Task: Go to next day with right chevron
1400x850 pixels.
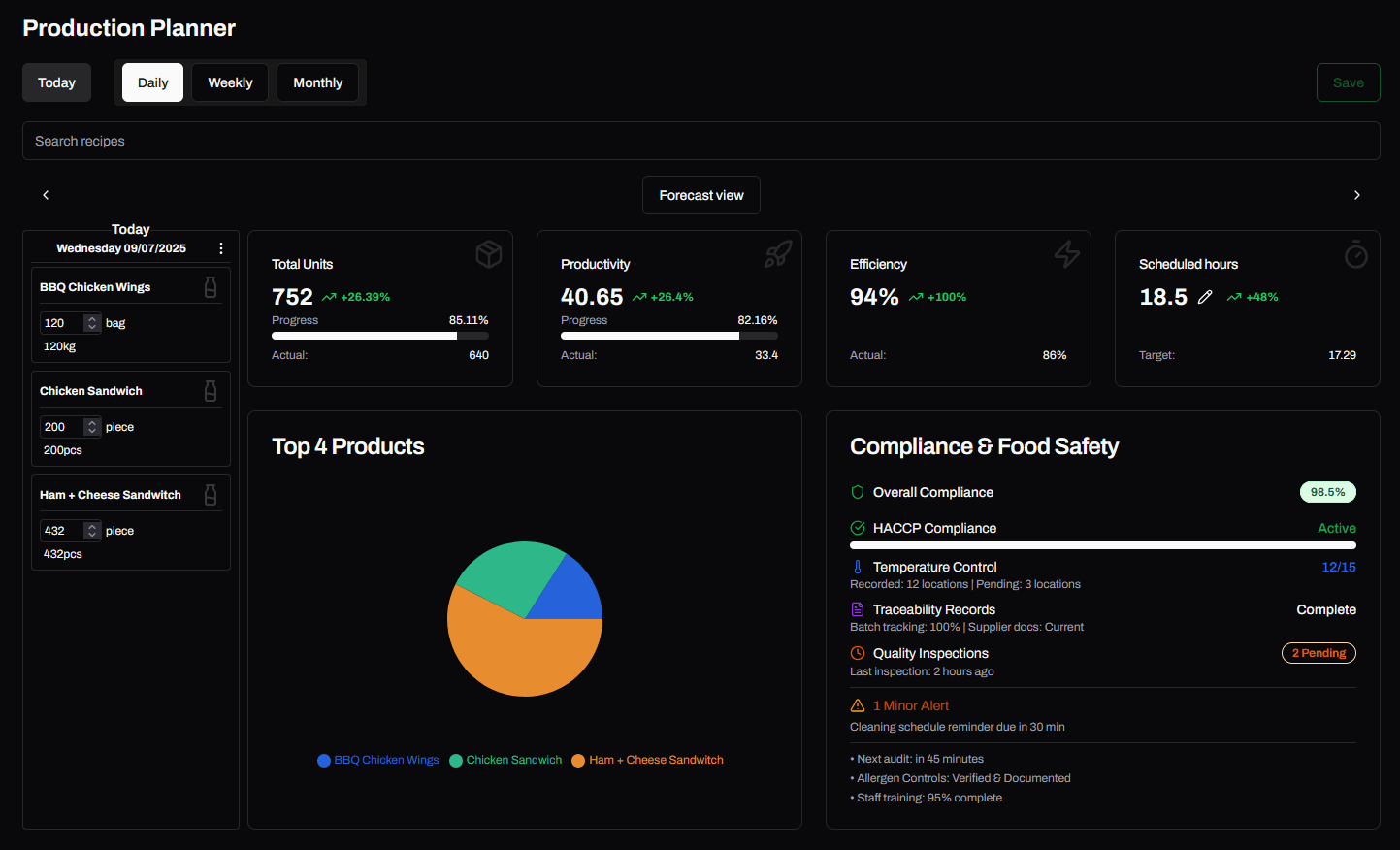Action: point(1357,195)
